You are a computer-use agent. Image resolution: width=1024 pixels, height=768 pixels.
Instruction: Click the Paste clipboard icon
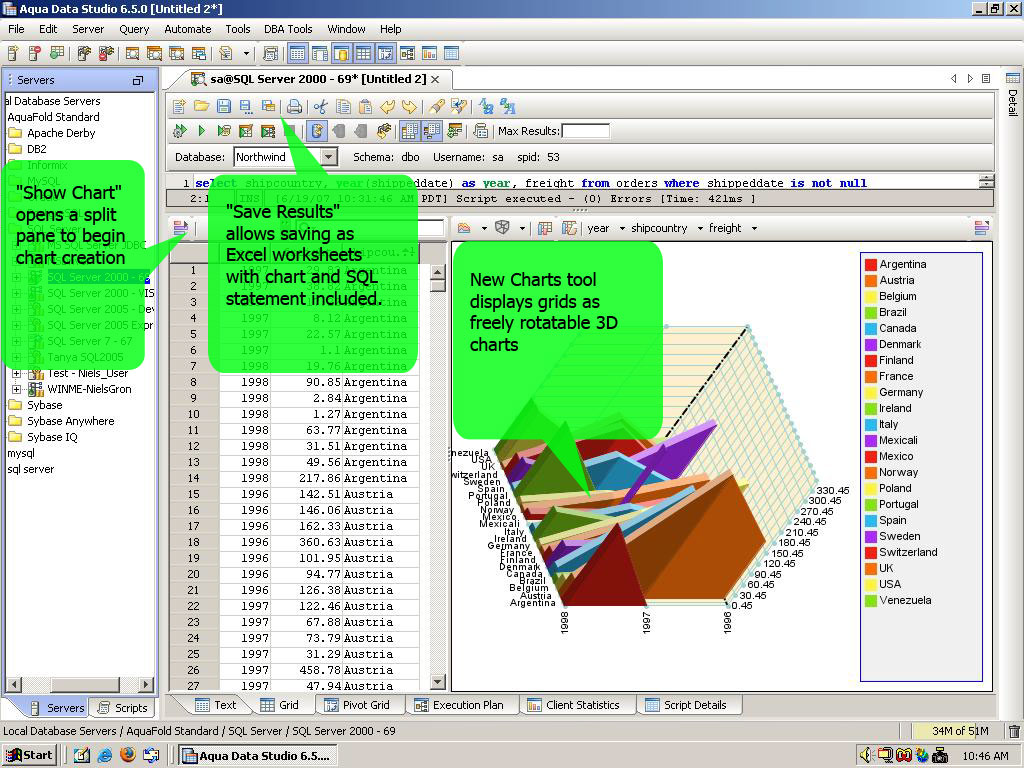[365, 106]
